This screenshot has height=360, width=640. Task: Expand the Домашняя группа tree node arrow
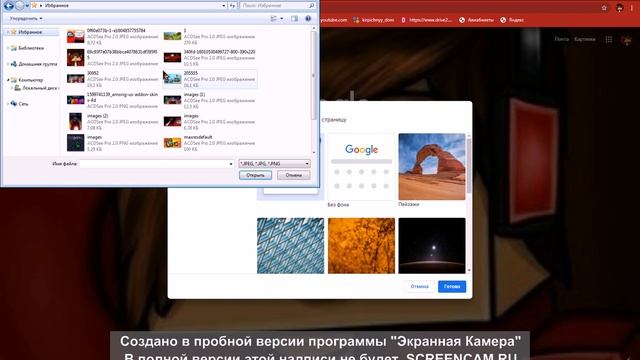7,64
